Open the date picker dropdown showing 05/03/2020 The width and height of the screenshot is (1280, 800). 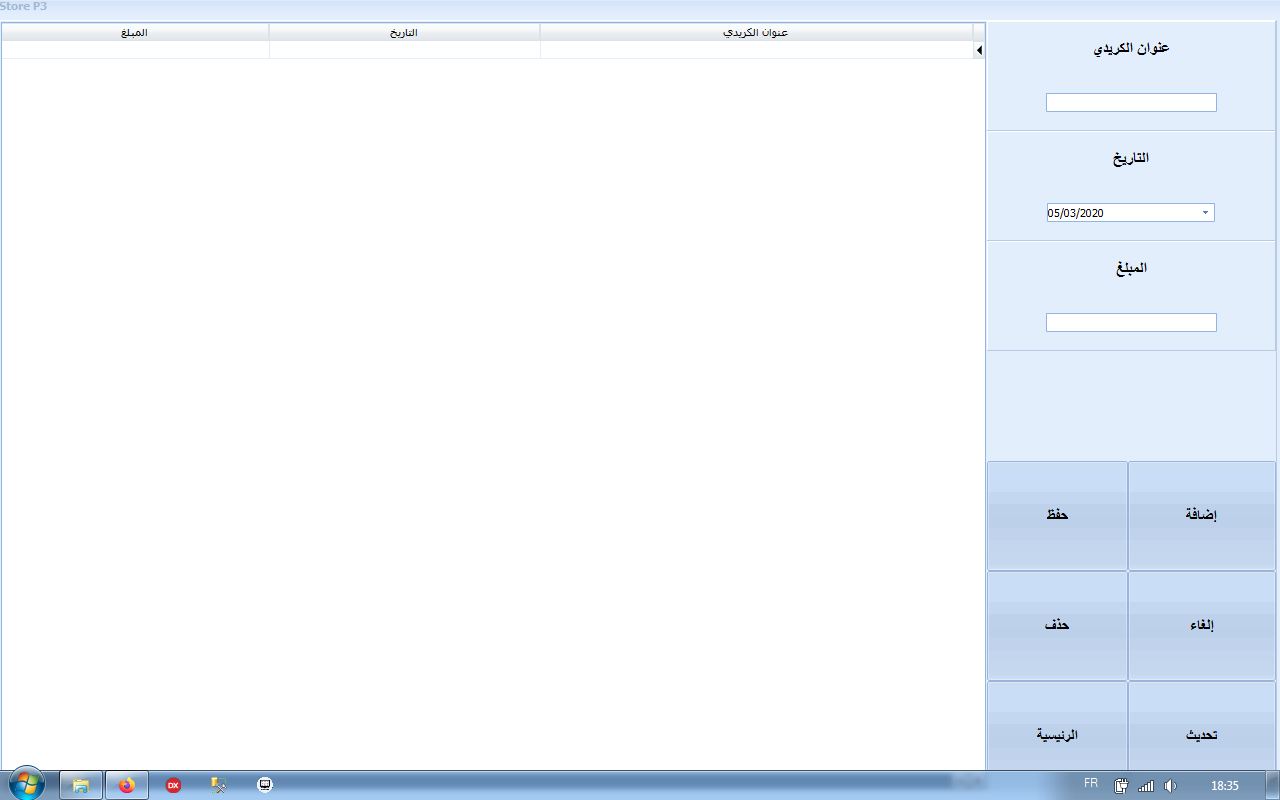coord(1205,213)
